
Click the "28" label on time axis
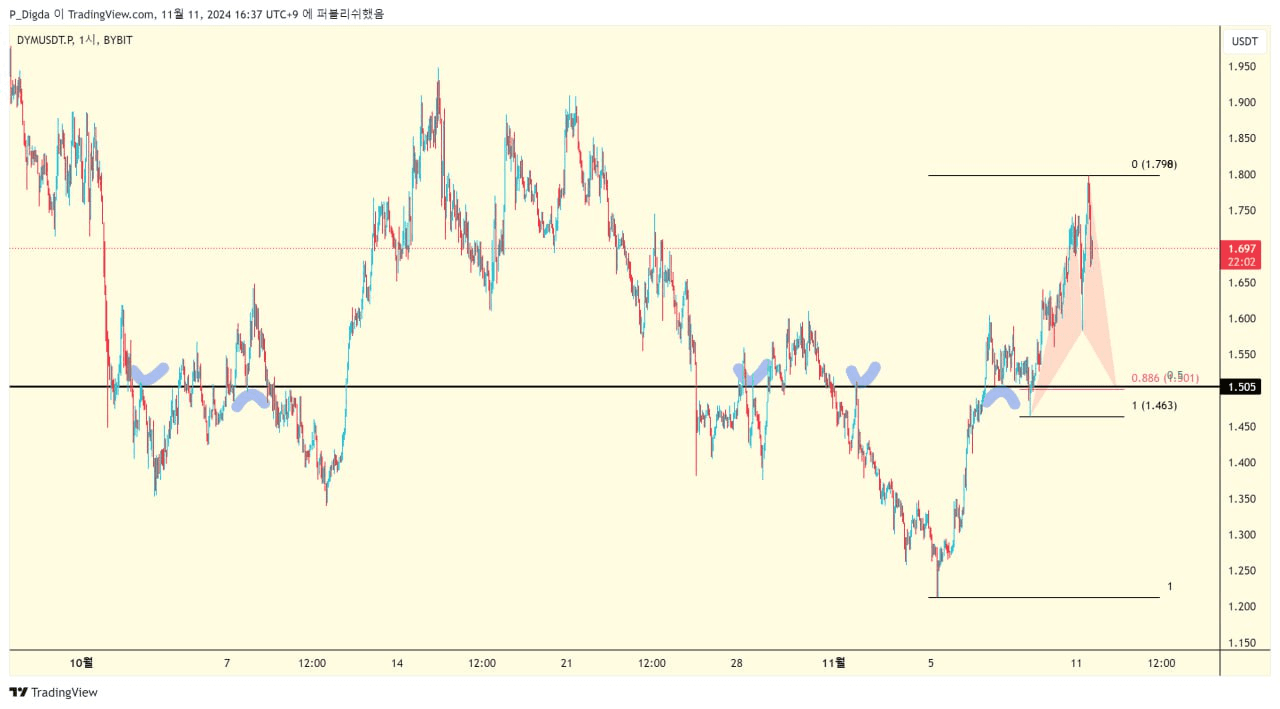(x=736, y=663)
